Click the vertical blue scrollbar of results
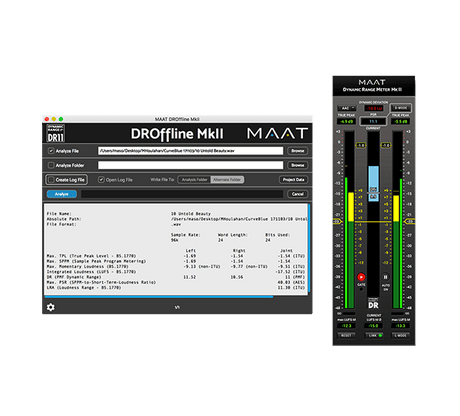The image size is (460, 416). click(x=309, y=248)
